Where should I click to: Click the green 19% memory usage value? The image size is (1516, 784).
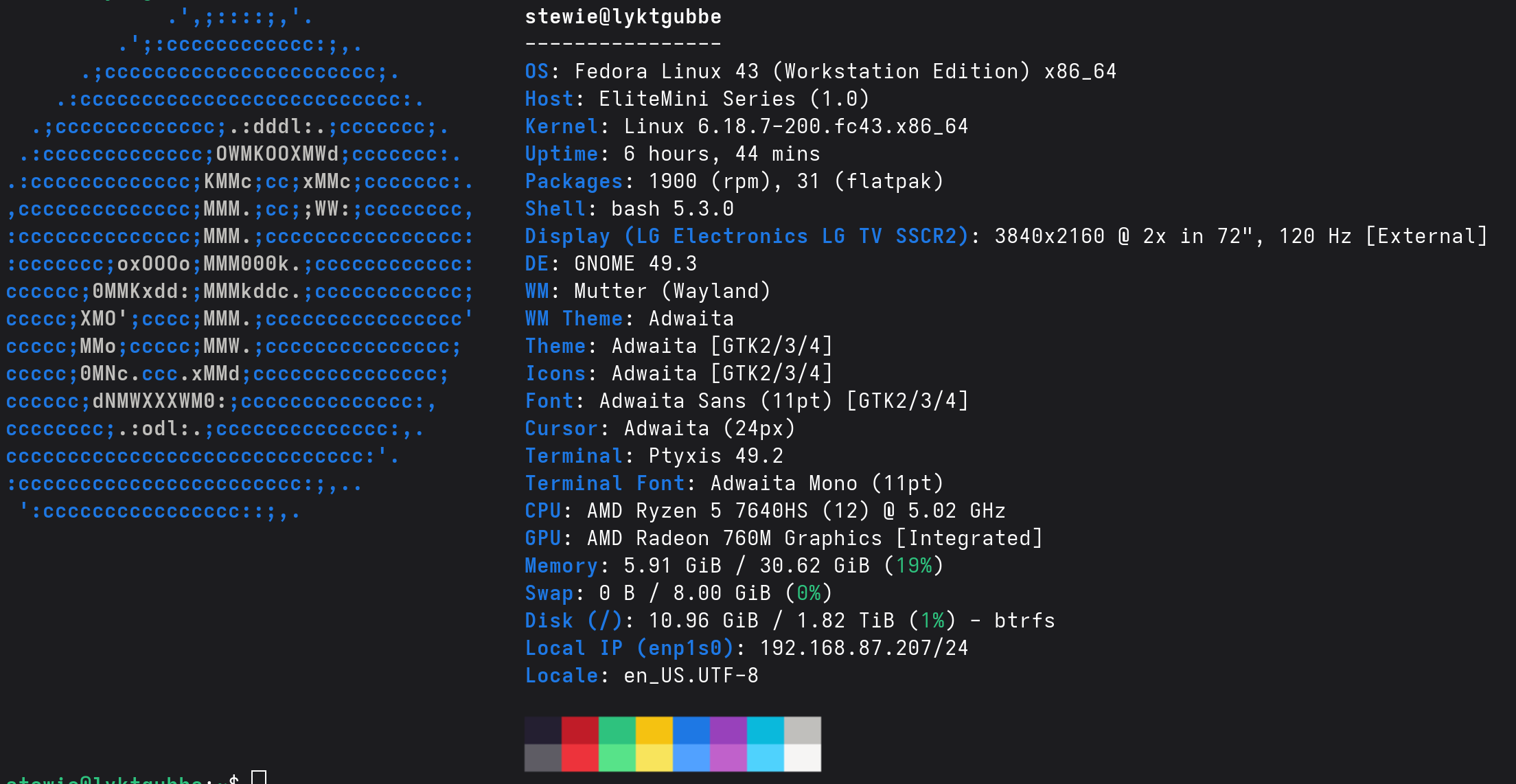pos(914,566)
